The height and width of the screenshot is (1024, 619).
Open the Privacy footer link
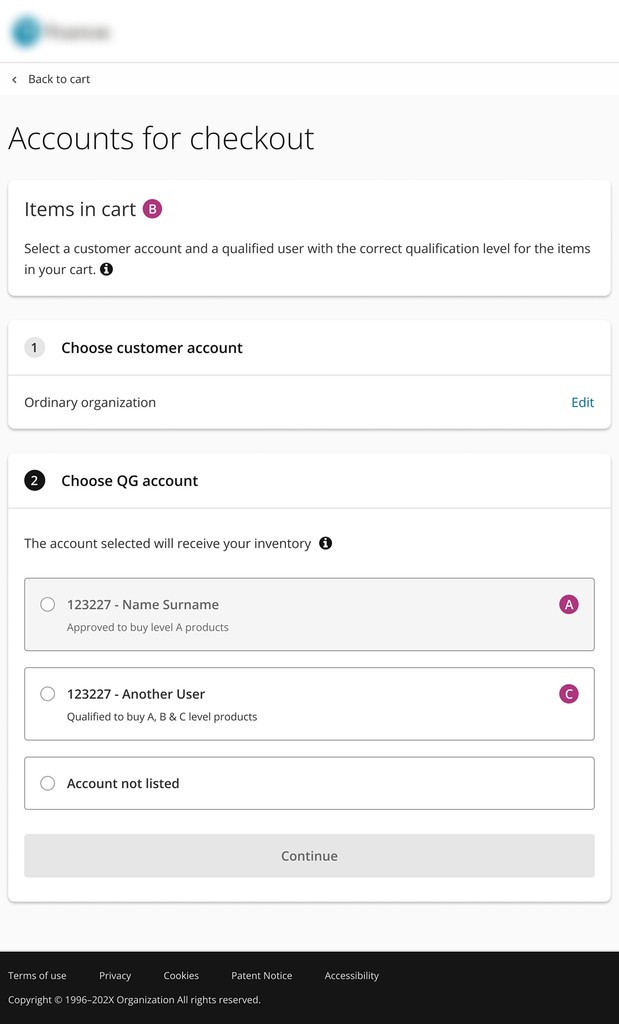pyautogui.click(x=115, y=975)
